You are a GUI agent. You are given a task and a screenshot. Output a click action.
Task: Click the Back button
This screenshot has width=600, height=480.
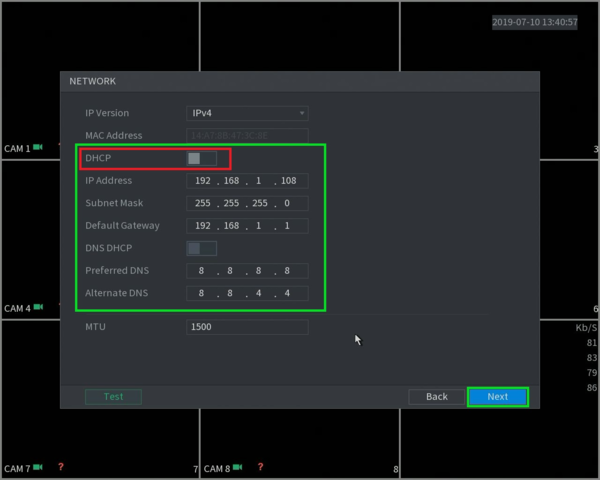tap(437, 397)
